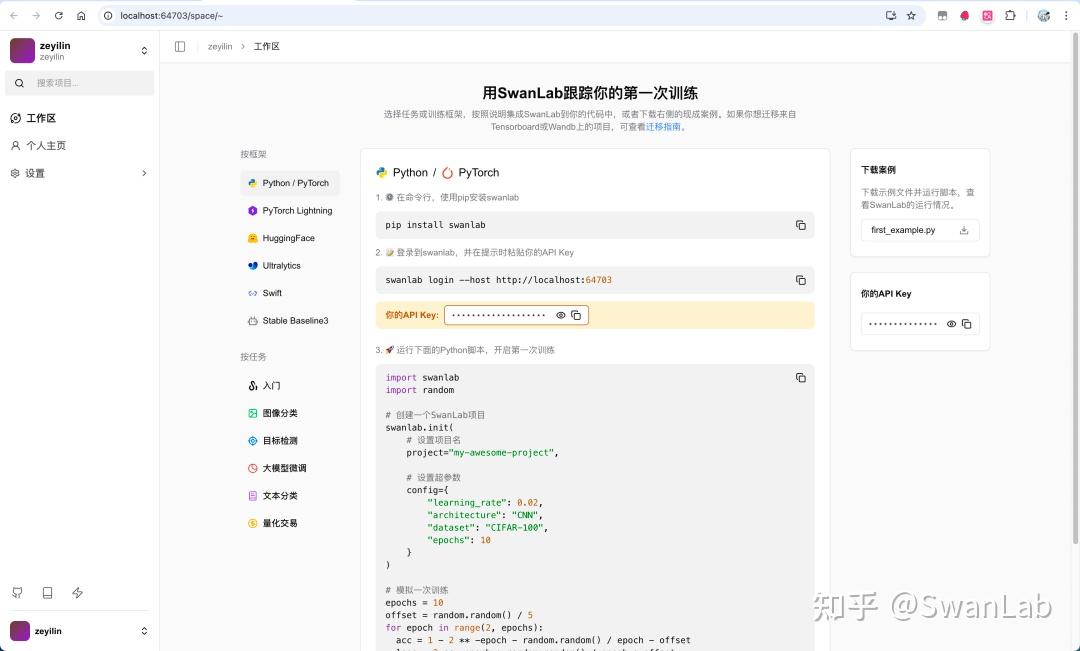Go to browser home page
The image size is (1080, 651).
coord(81,15)
